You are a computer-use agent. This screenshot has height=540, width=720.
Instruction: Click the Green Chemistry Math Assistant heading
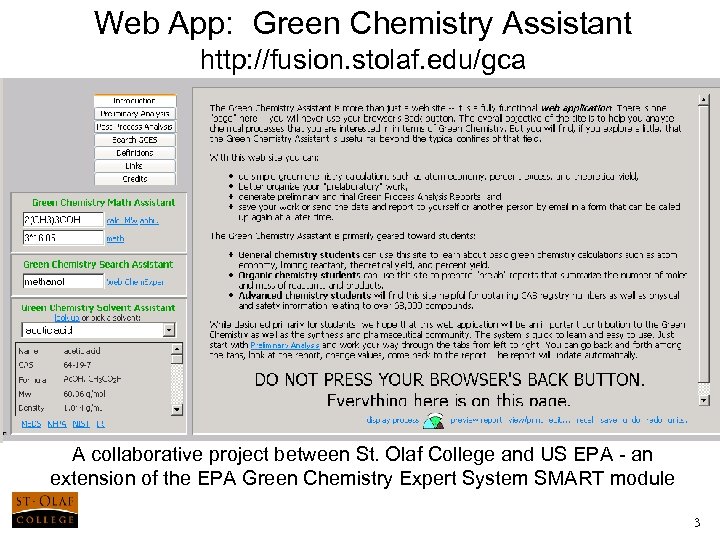pos(103,202)
